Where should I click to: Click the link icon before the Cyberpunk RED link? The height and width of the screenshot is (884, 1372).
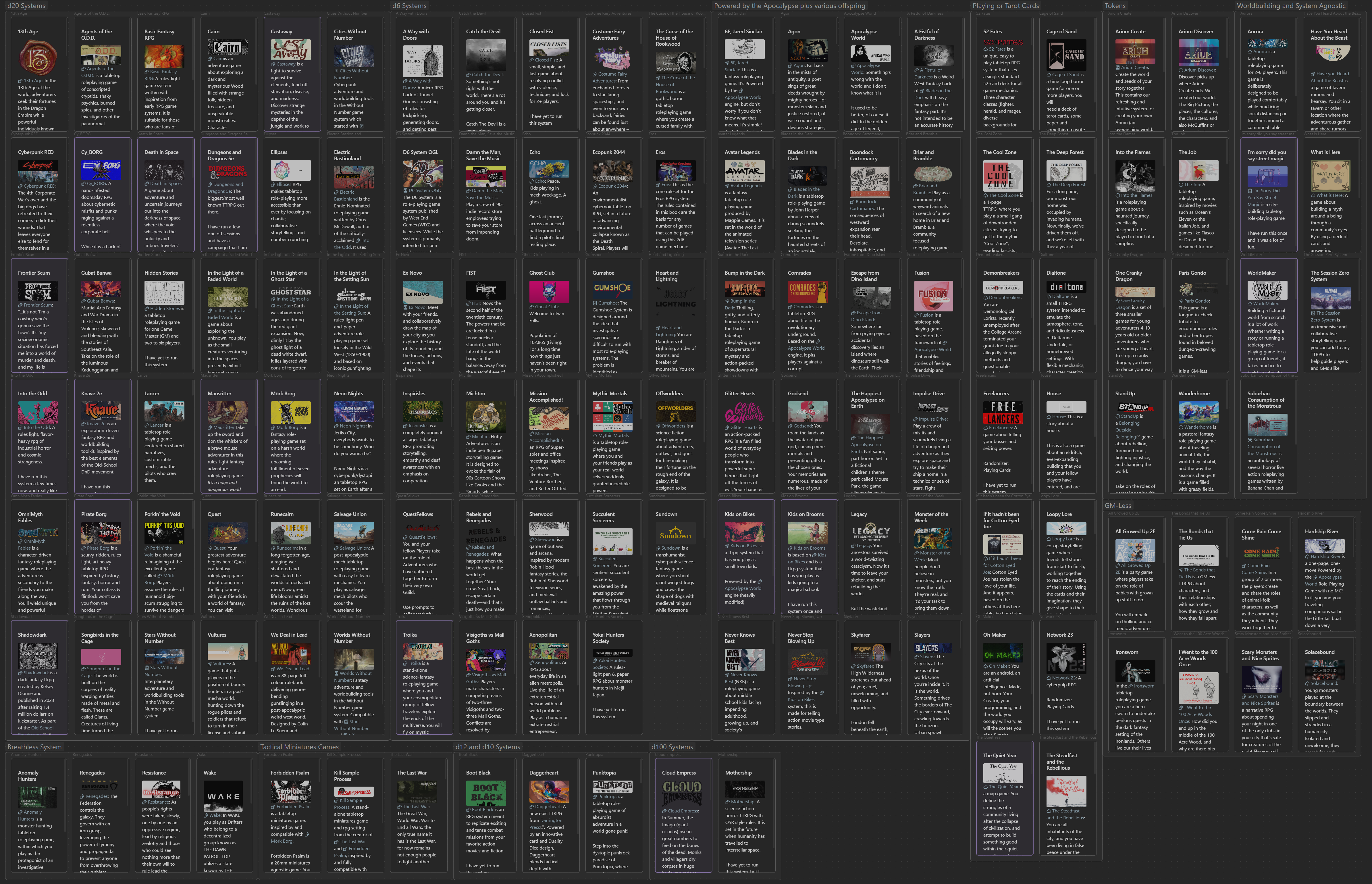click(x=20, y=186)
